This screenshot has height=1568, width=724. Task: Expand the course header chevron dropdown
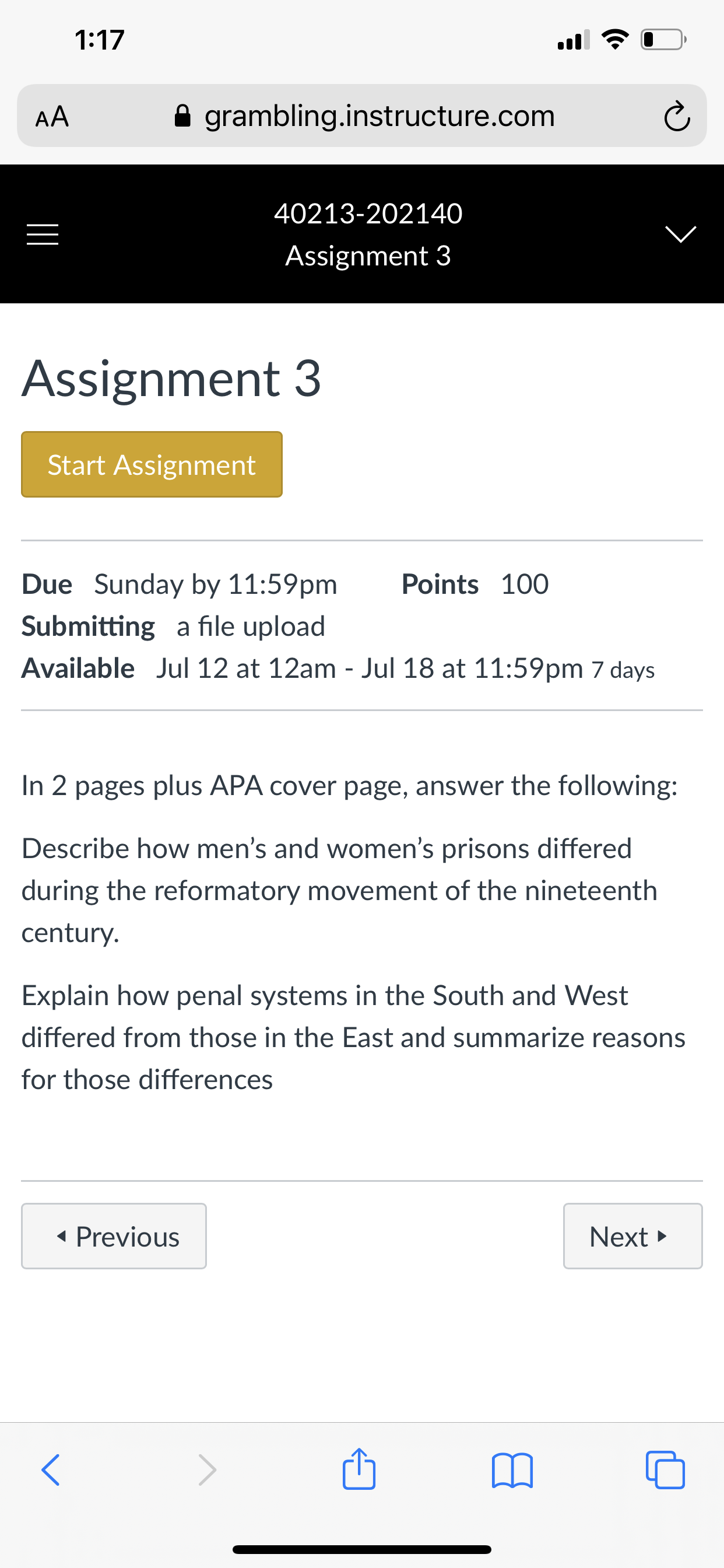tap(680, 234)
